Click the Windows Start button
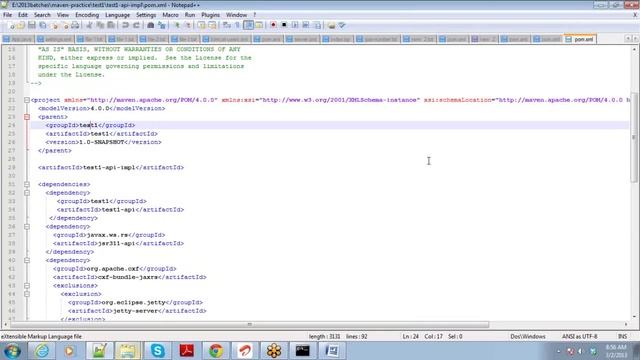The height and width of the screenshot is (360, 640). (12, 351)
